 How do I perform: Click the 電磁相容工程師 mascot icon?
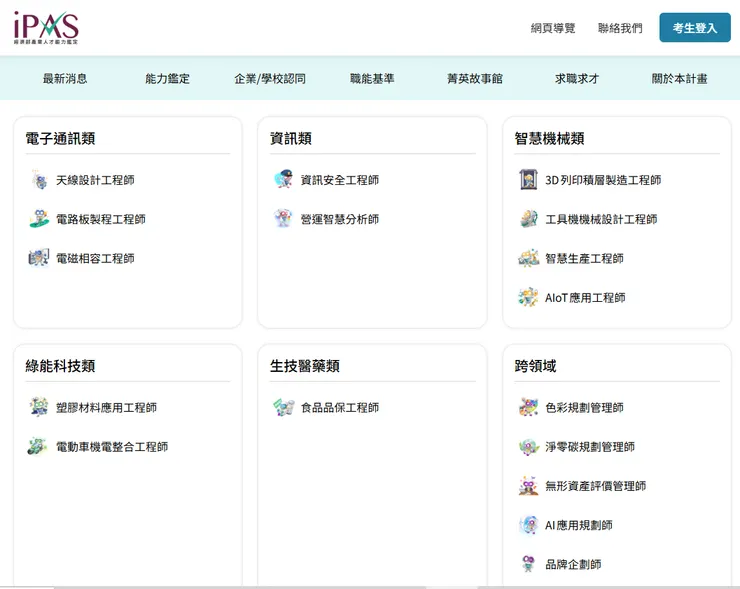pos(39,258)
